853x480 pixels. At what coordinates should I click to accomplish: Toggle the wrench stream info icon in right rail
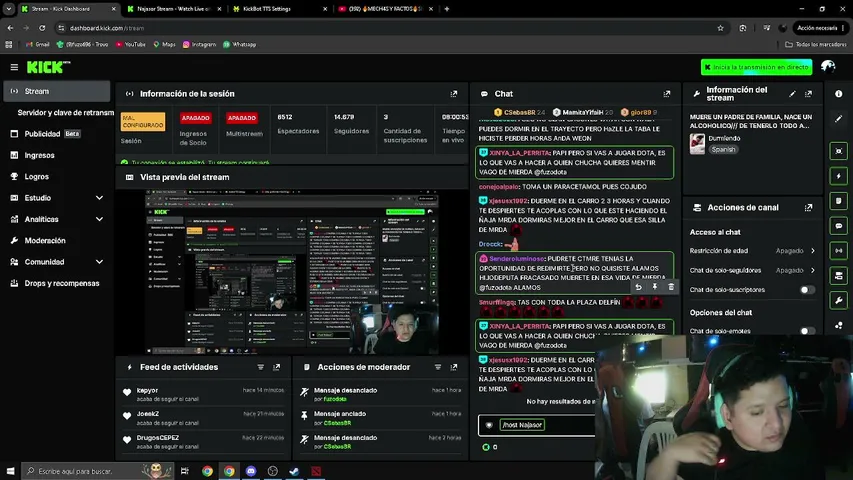[x=838, y=300]
